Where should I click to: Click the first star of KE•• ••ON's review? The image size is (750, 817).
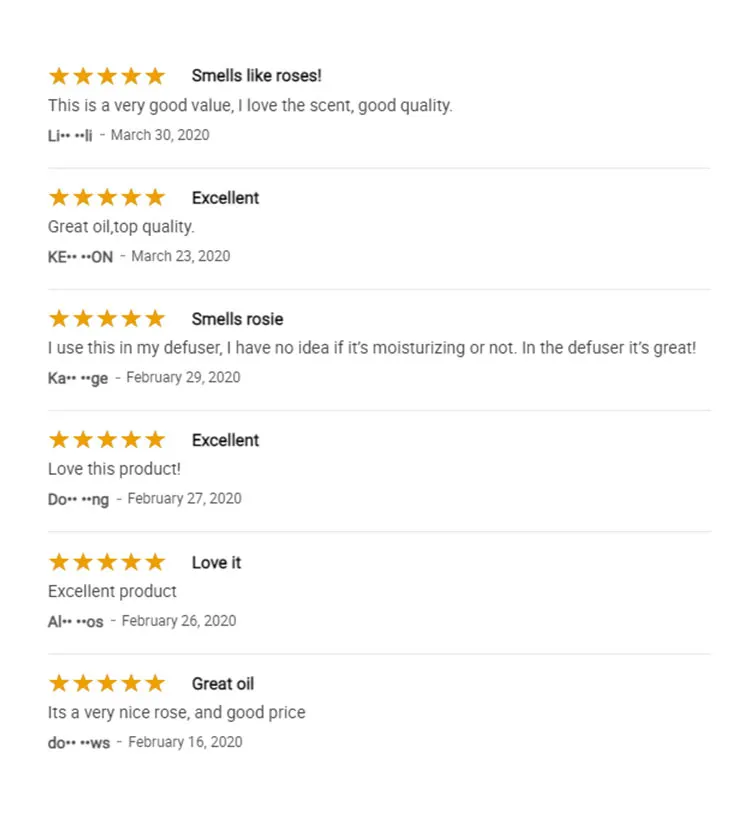(59, 198)
